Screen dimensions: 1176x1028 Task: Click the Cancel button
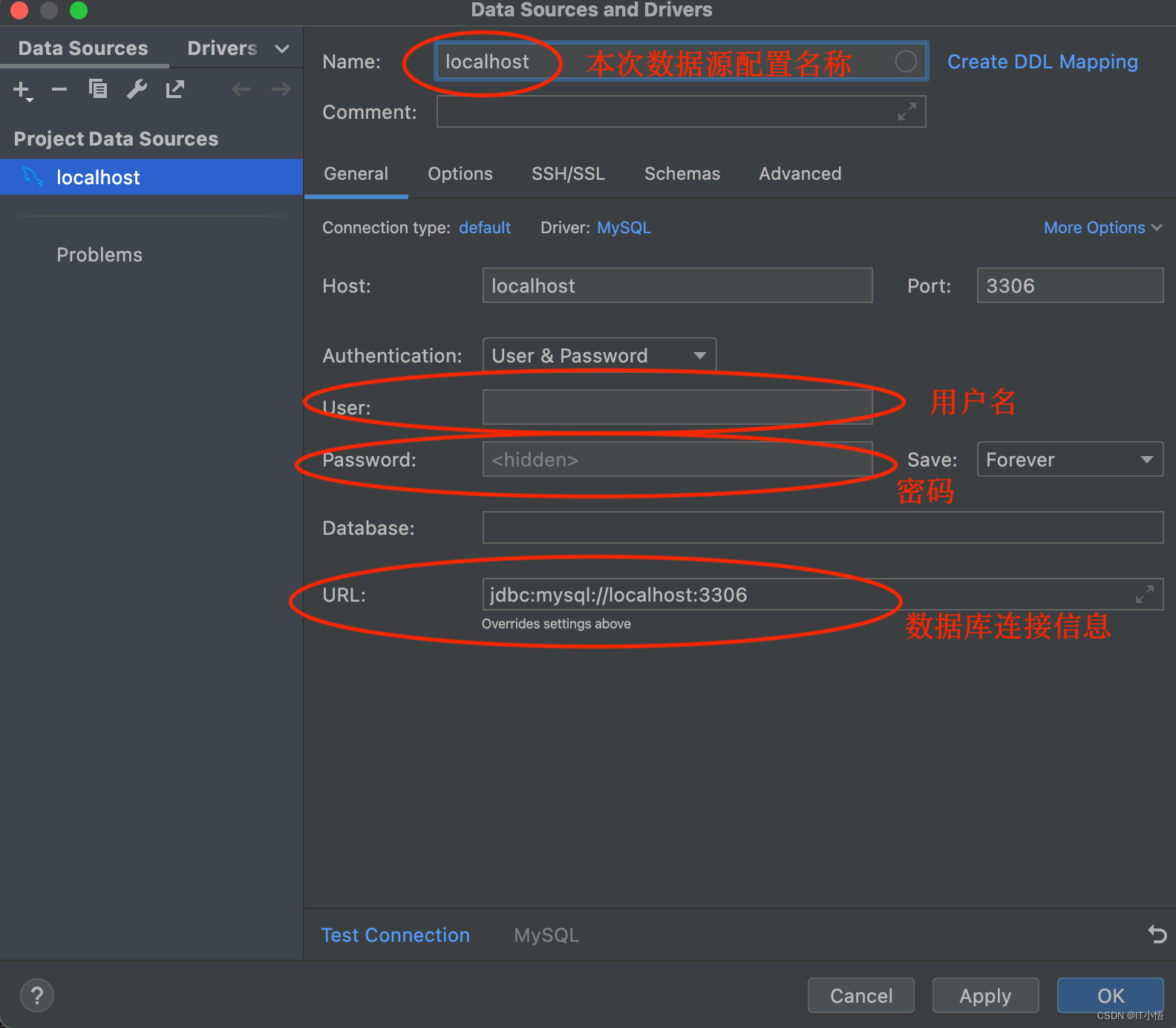click(x=861, y=995)
